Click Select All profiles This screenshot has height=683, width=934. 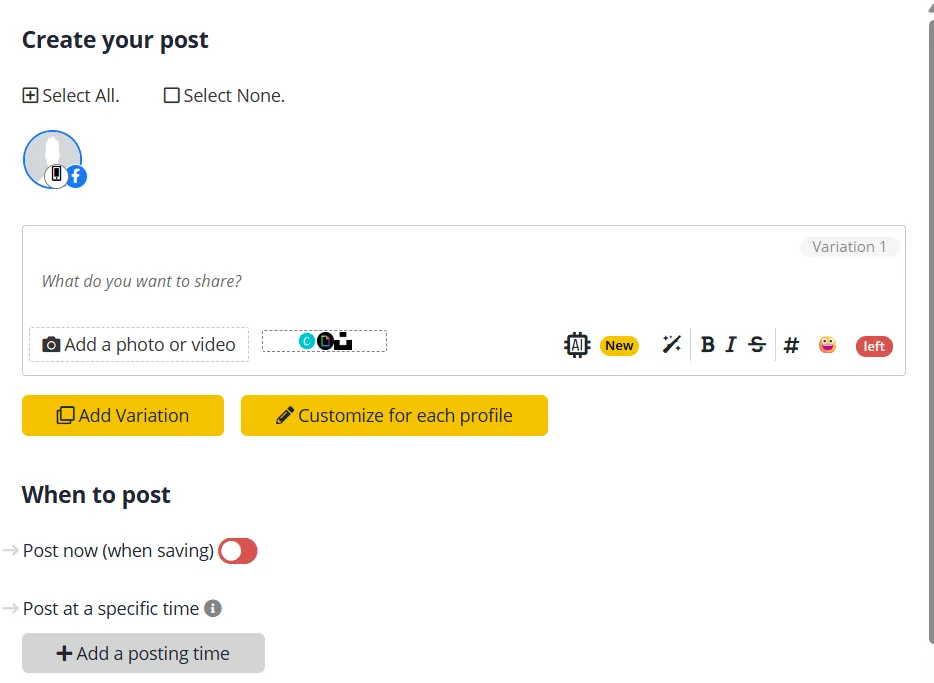[x=71, y=96]
